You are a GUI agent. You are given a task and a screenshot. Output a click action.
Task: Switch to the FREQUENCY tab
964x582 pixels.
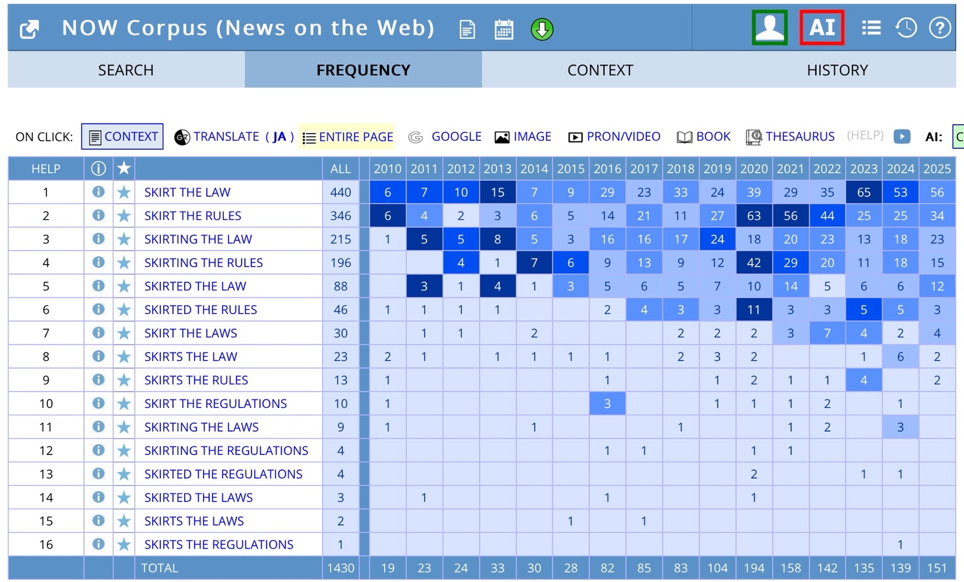[363, 70]
